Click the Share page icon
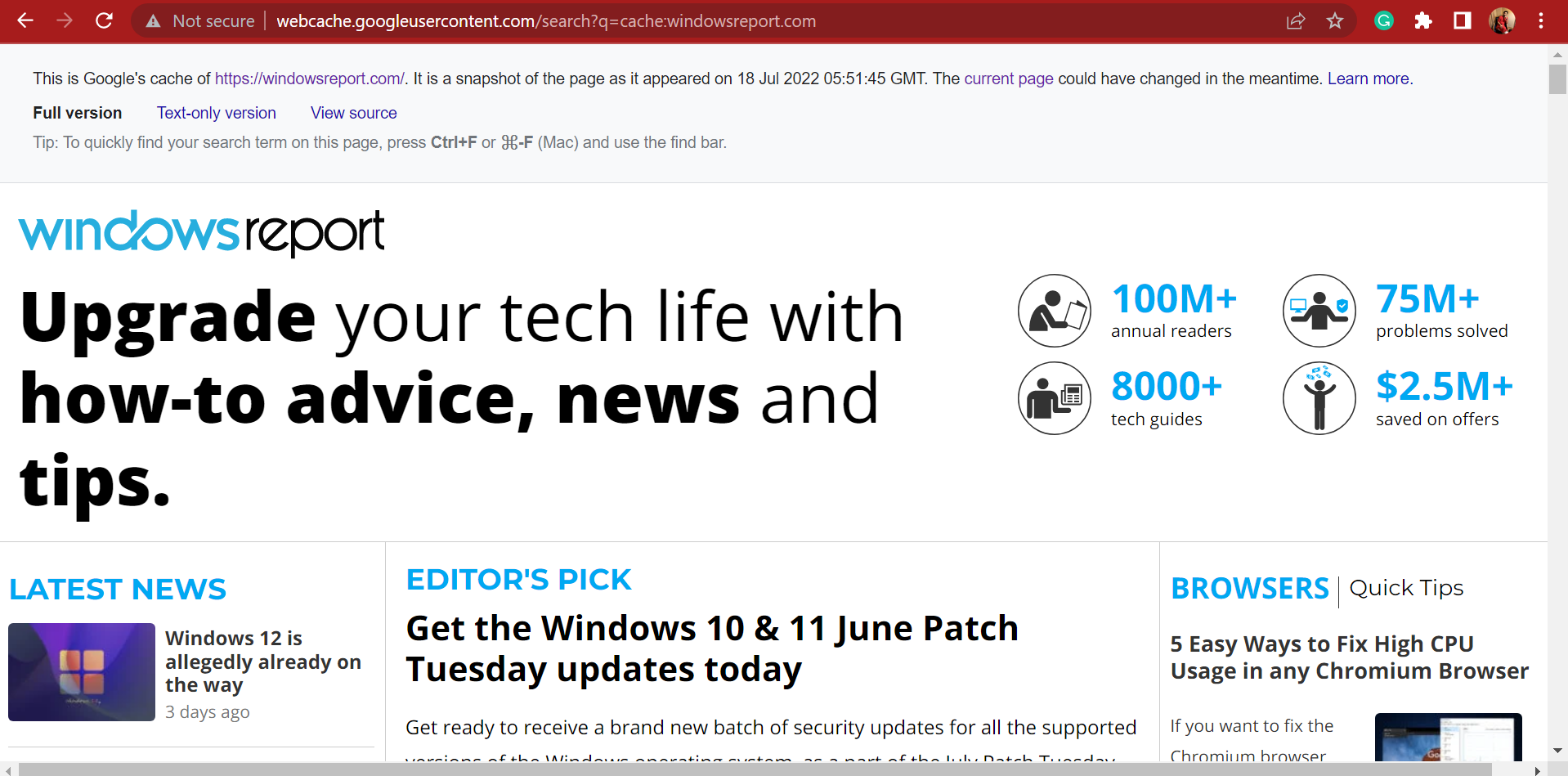Image resolution: width=1568 pixels, height=776 pixels. 1296,21
